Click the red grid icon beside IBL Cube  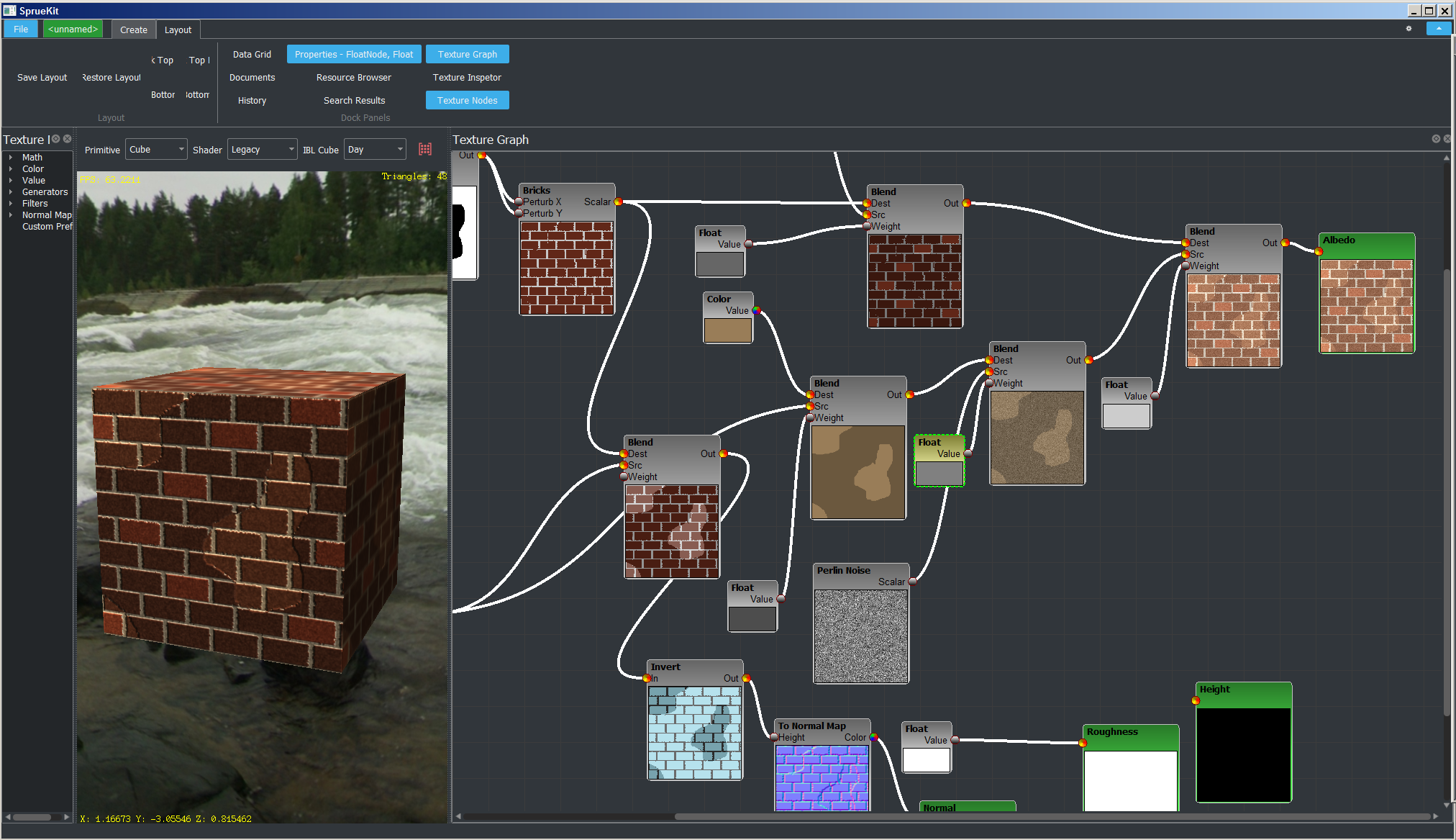click(x=425, y=149)
